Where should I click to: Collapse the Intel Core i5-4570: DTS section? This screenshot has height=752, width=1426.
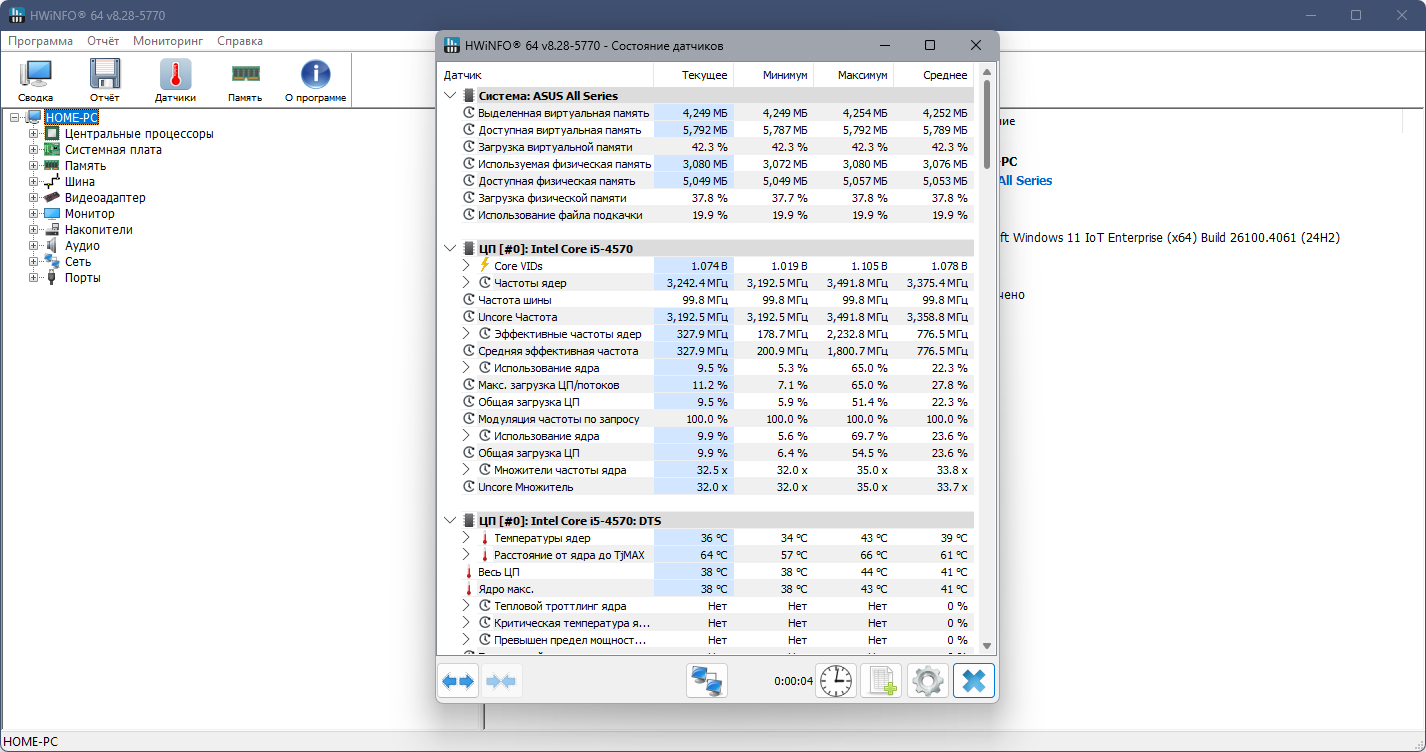[x=450, y=521]
